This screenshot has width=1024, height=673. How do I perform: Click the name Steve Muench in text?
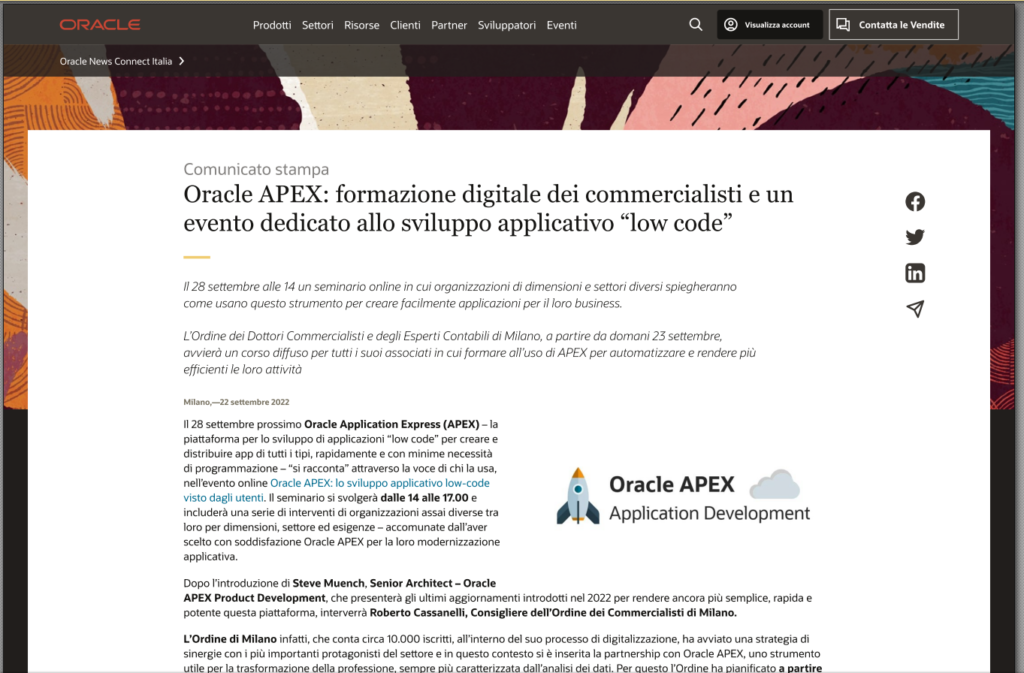[328, 583]
